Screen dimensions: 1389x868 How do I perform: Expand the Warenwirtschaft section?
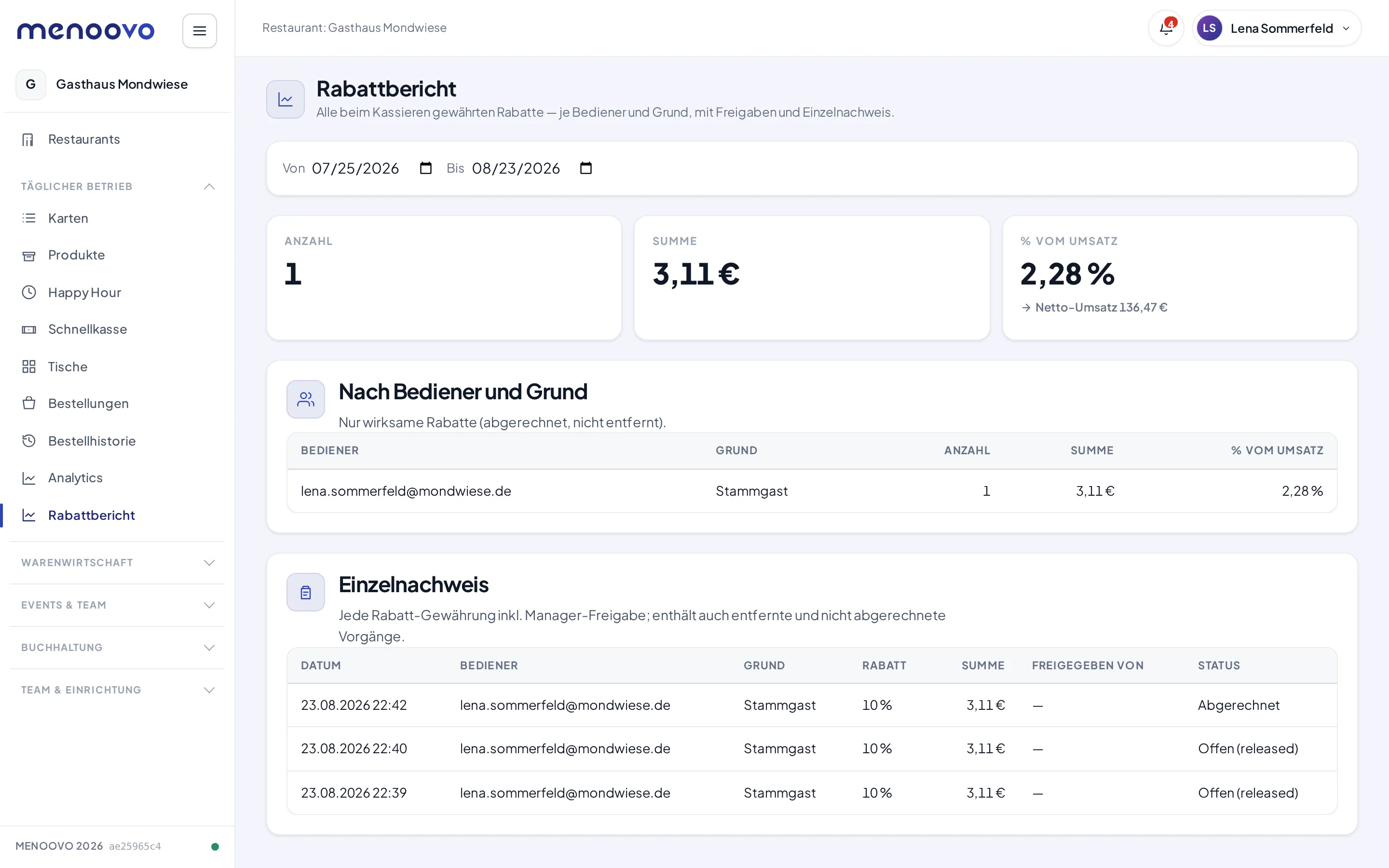[x=117, y=563]
